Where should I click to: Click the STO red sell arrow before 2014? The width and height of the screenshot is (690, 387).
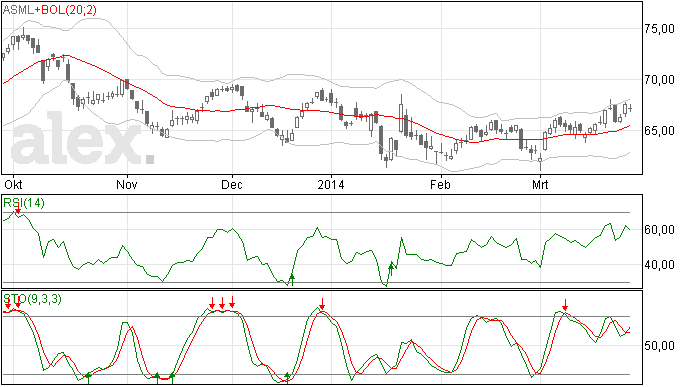(323, 304)
